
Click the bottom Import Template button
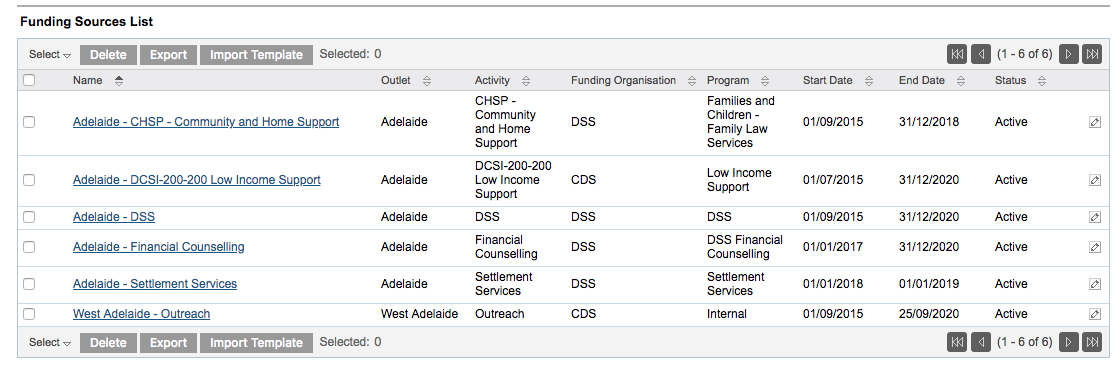[256, 343]
